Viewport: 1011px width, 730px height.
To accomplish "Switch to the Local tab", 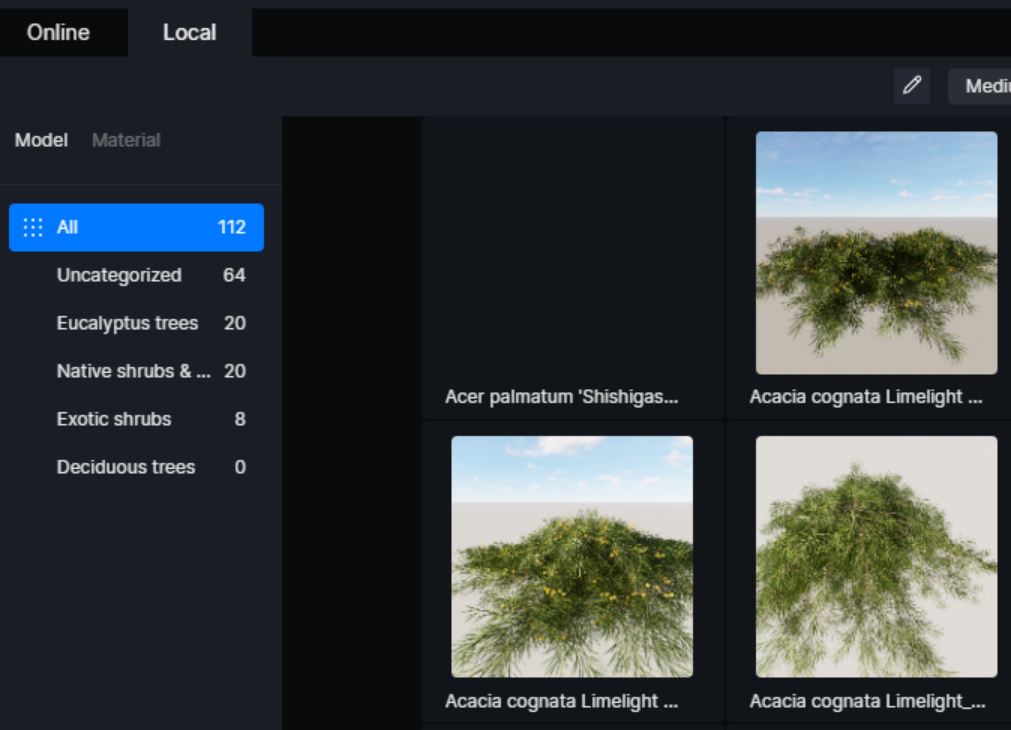I will 189,32.
